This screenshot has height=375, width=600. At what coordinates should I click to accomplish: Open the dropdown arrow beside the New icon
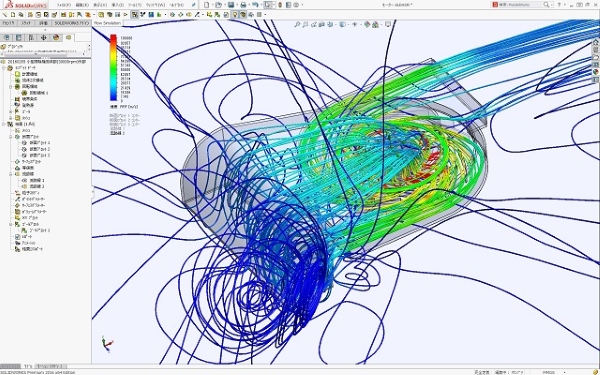coord(212,5)
